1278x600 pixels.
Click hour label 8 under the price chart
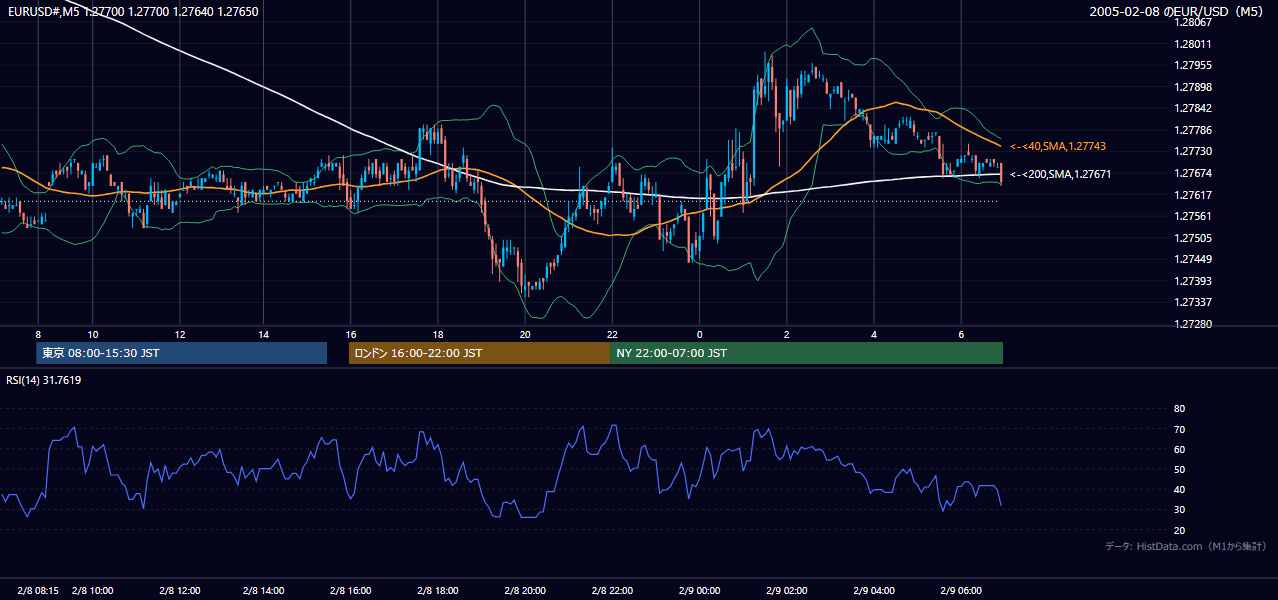pos(38,334)
